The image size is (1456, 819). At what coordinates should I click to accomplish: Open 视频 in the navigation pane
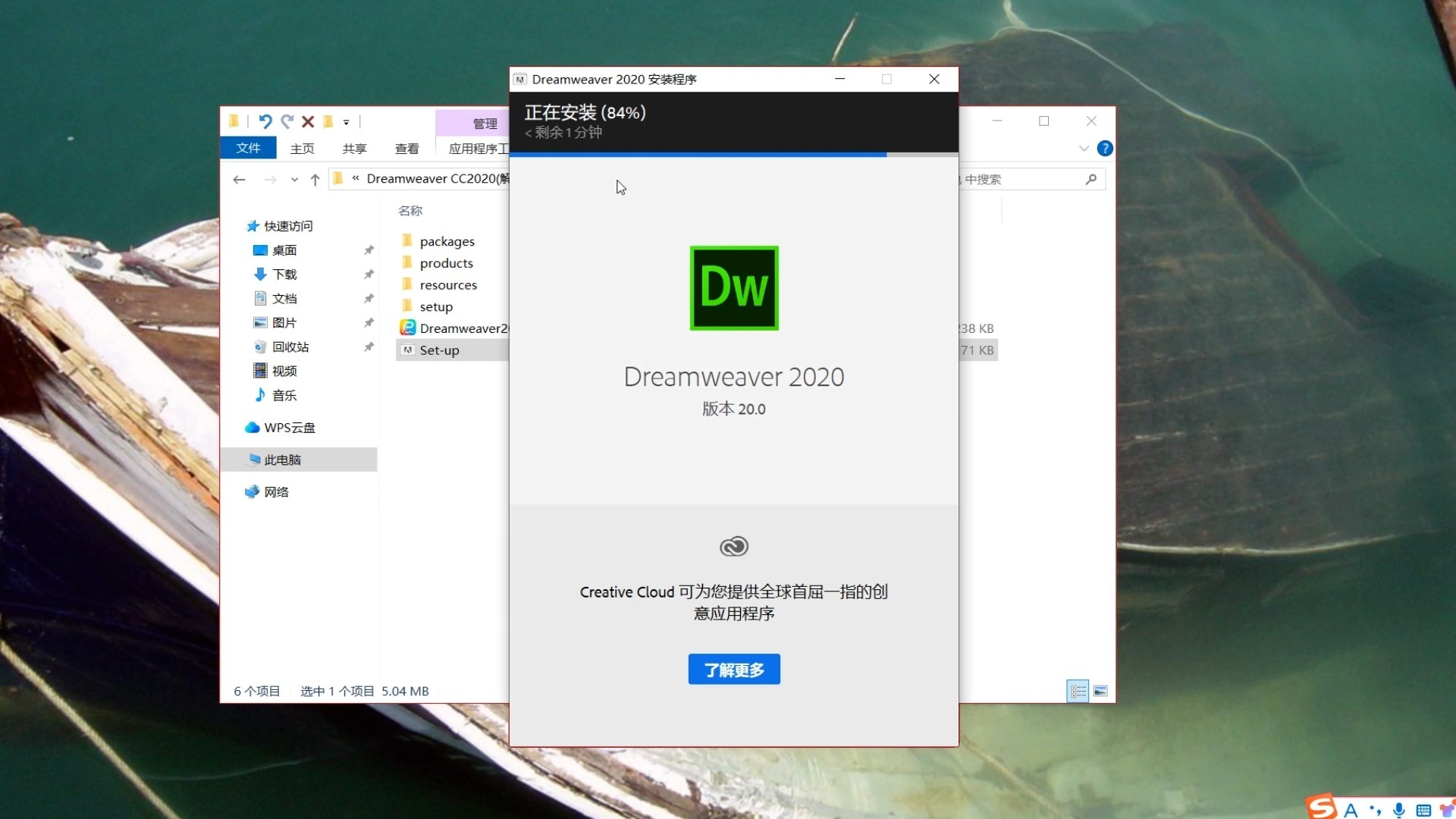[284, 371]
